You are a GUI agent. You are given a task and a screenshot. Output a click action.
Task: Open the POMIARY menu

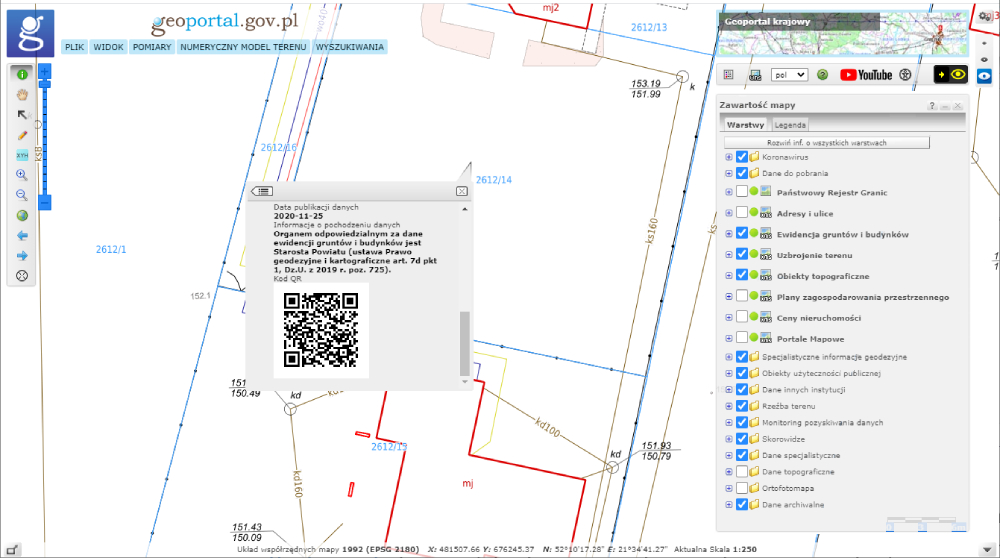click(x=152, y=47)
